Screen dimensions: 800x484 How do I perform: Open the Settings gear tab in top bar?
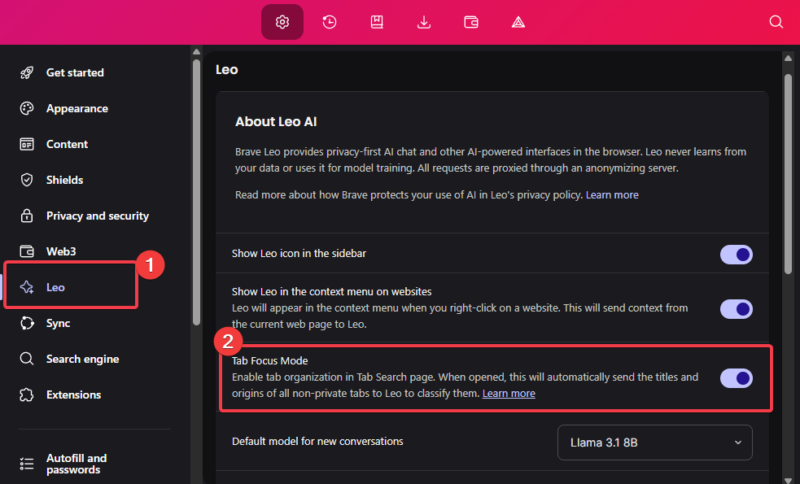[282, 22]
